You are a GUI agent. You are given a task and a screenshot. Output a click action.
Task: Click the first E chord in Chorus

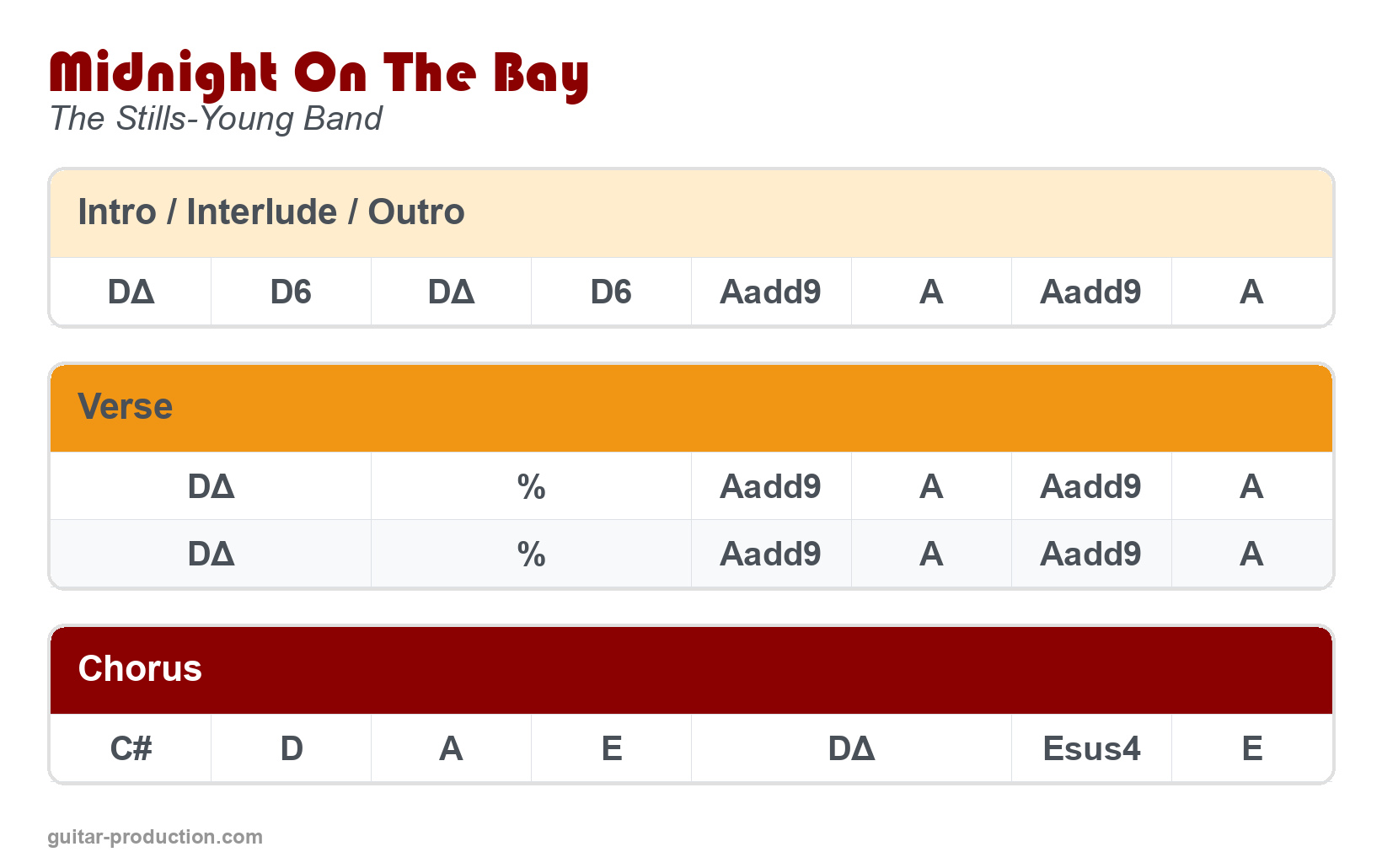click(611, 748)
